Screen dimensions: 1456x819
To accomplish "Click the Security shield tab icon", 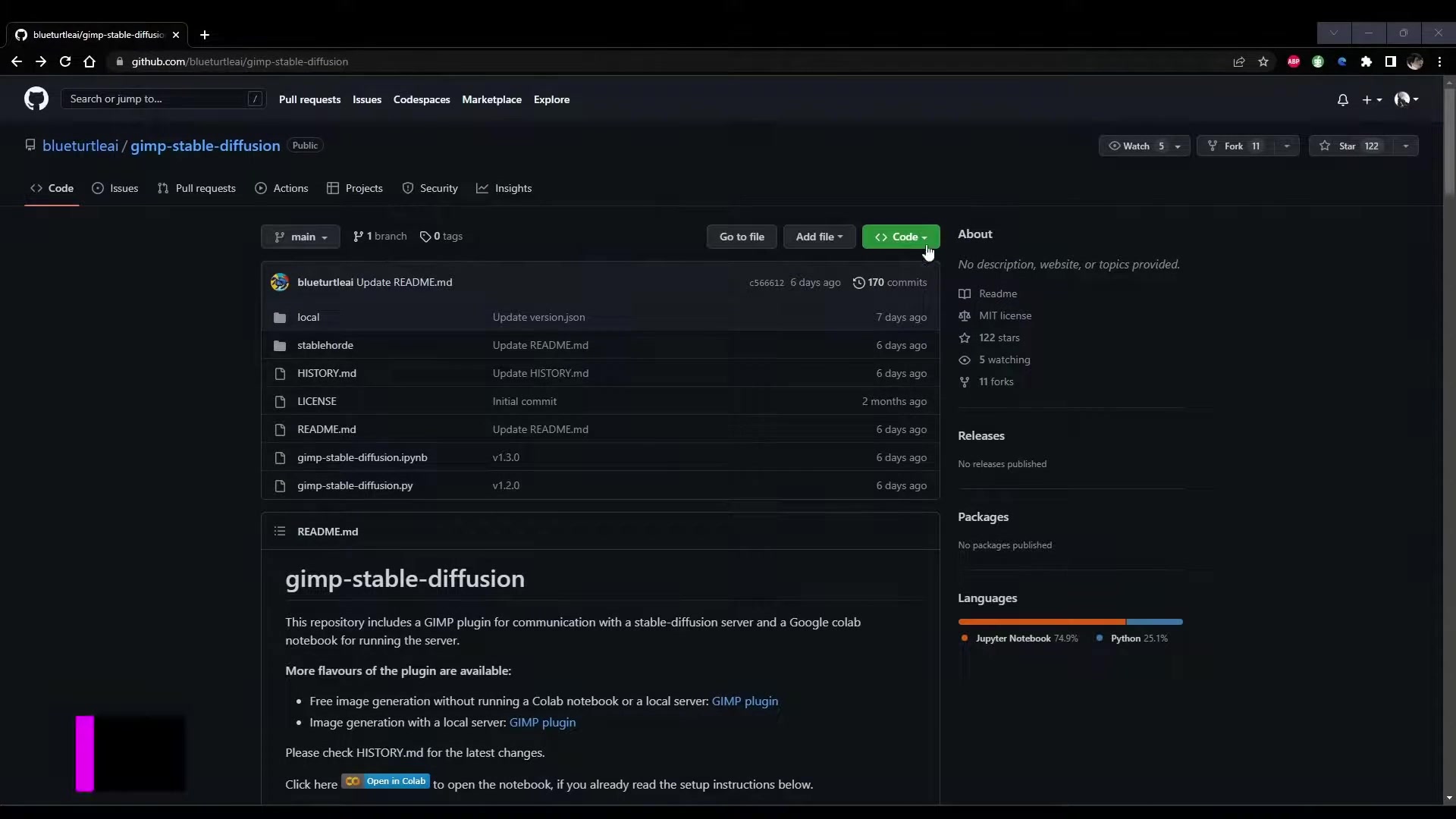I will [409, 188].
